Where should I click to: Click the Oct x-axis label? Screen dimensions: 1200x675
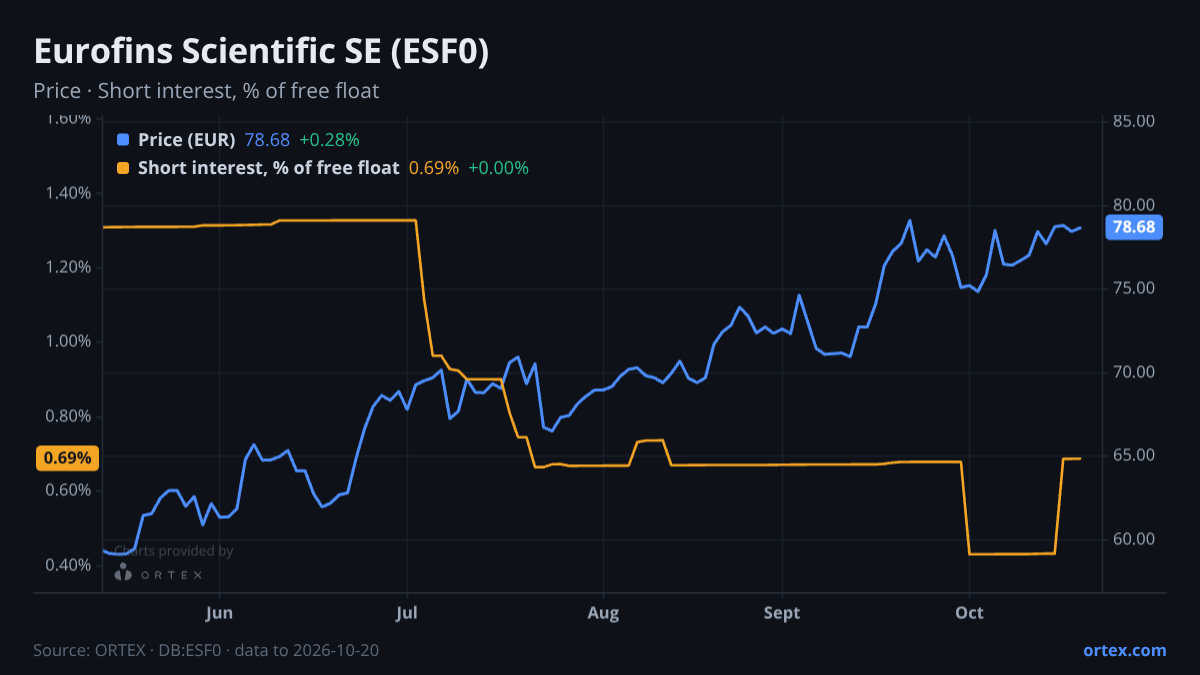[x=969, y=613]
